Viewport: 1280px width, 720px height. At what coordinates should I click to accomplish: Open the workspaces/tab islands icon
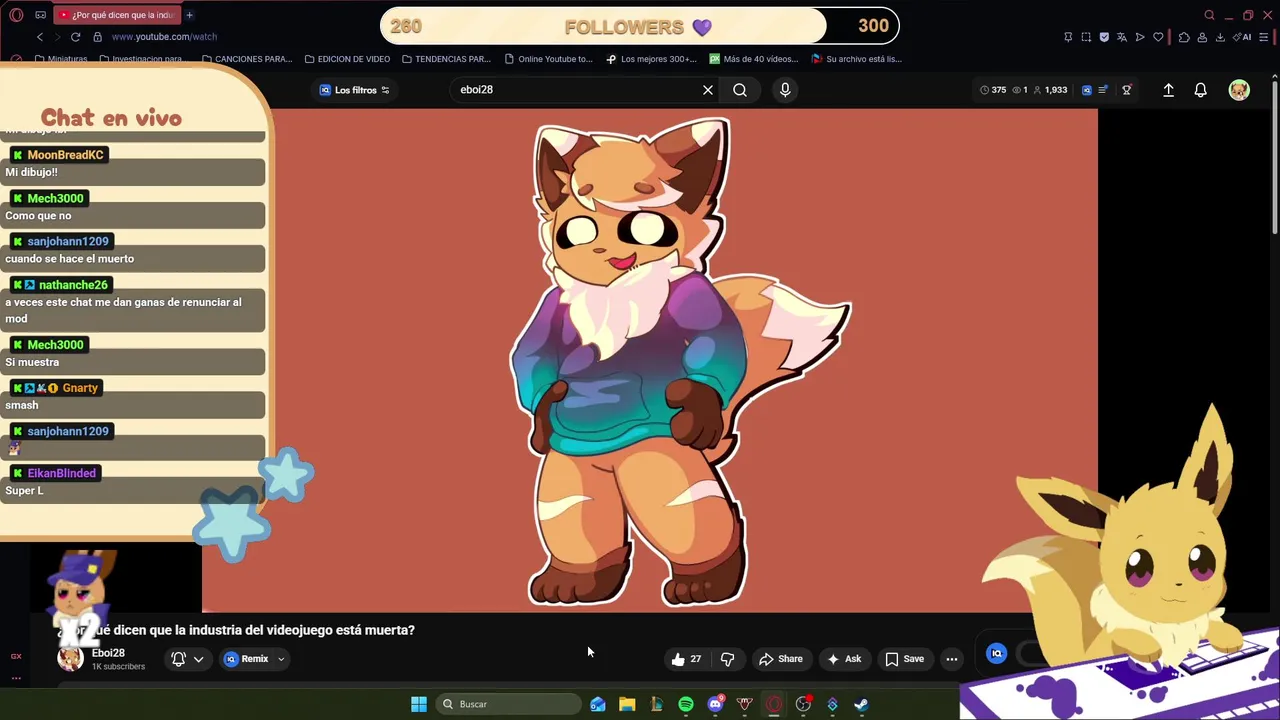pyautogui.click(x=40, y=15)
